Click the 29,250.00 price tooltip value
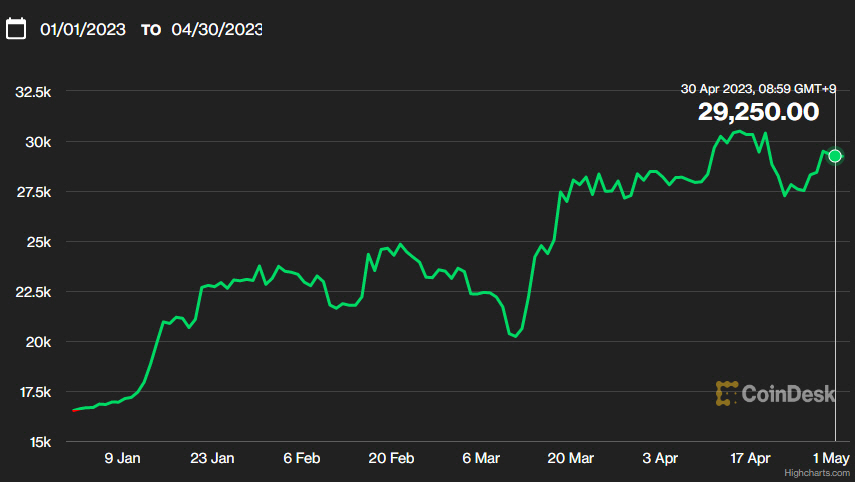 pos(758,113)
